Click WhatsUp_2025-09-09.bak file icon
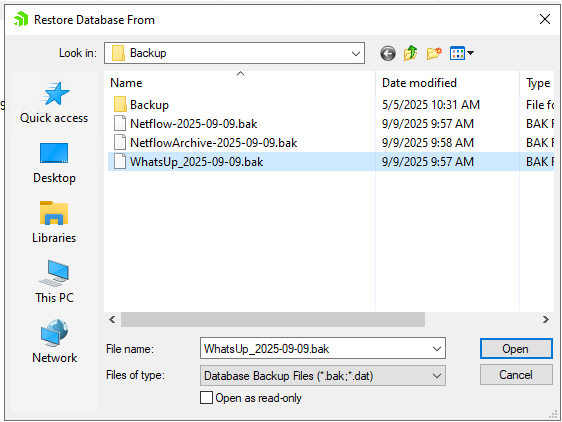 [120, 162]
